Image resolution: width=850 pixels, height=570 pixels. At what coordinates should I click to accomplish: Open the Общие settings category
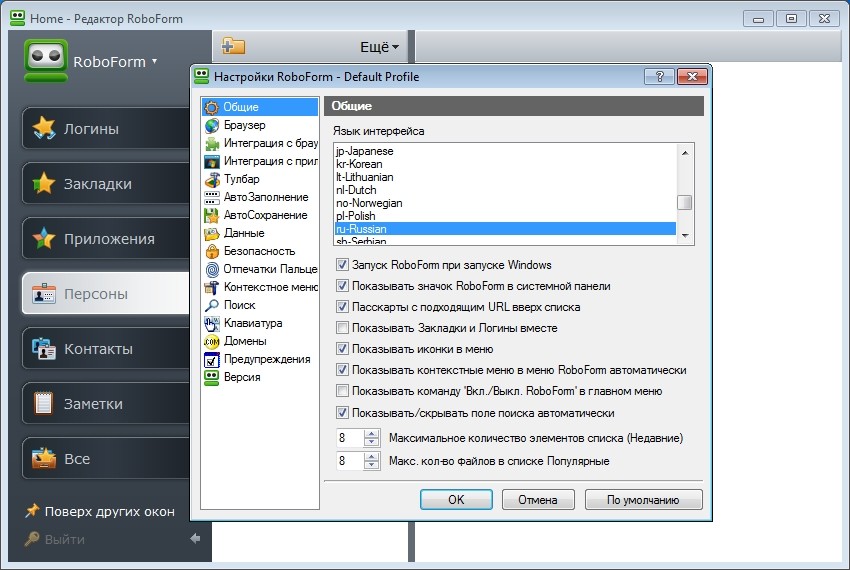click(x=260, y=107)
